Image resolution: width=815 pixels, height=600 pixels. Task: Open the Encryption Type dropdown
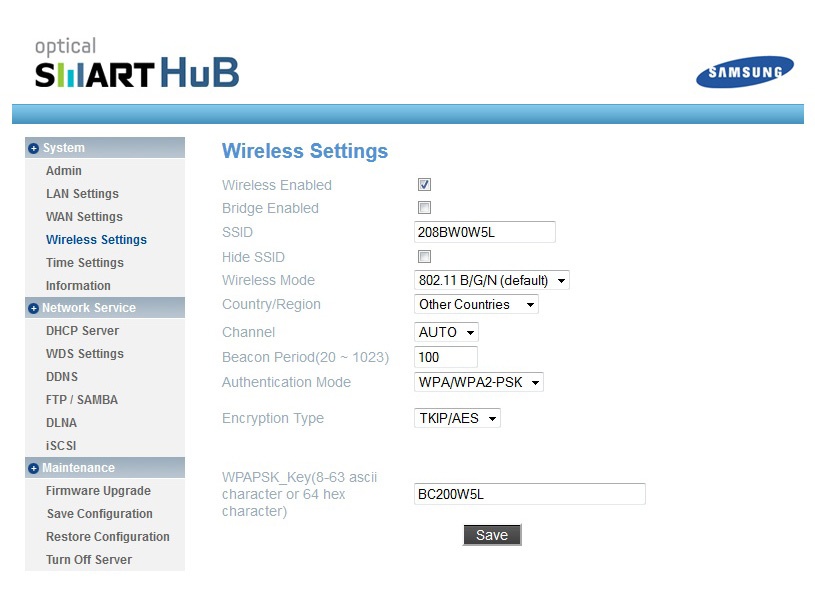click(x=457, y=418)
